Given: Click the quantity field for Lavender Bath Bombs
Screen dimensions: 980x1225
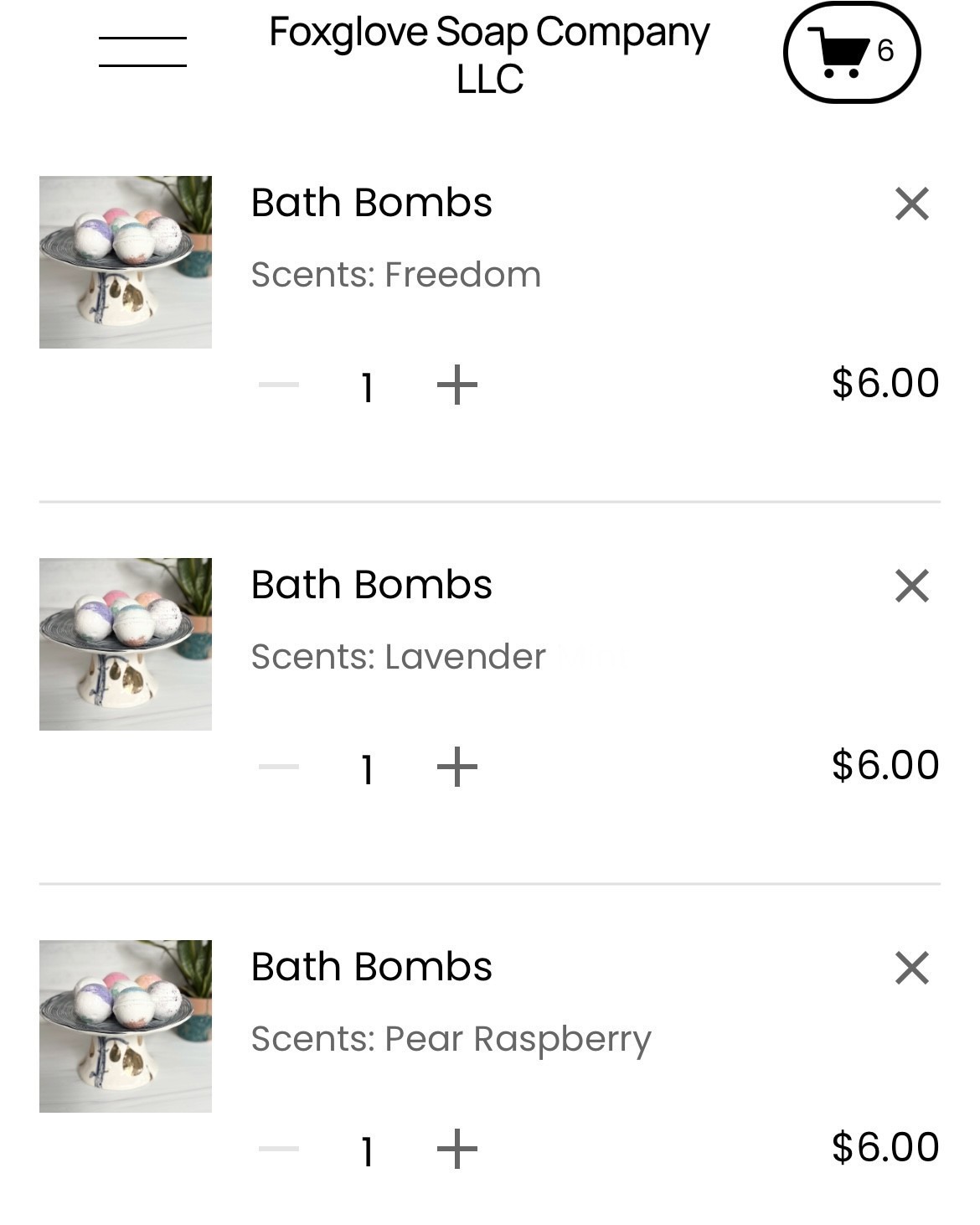Looking at the screenshot, I should tap(367, 769).
